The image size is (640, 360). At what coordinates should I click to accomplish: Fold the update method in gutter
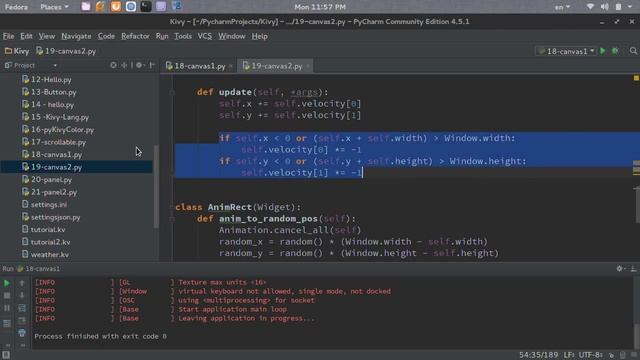pyautogui.click(x=172, y=93)
